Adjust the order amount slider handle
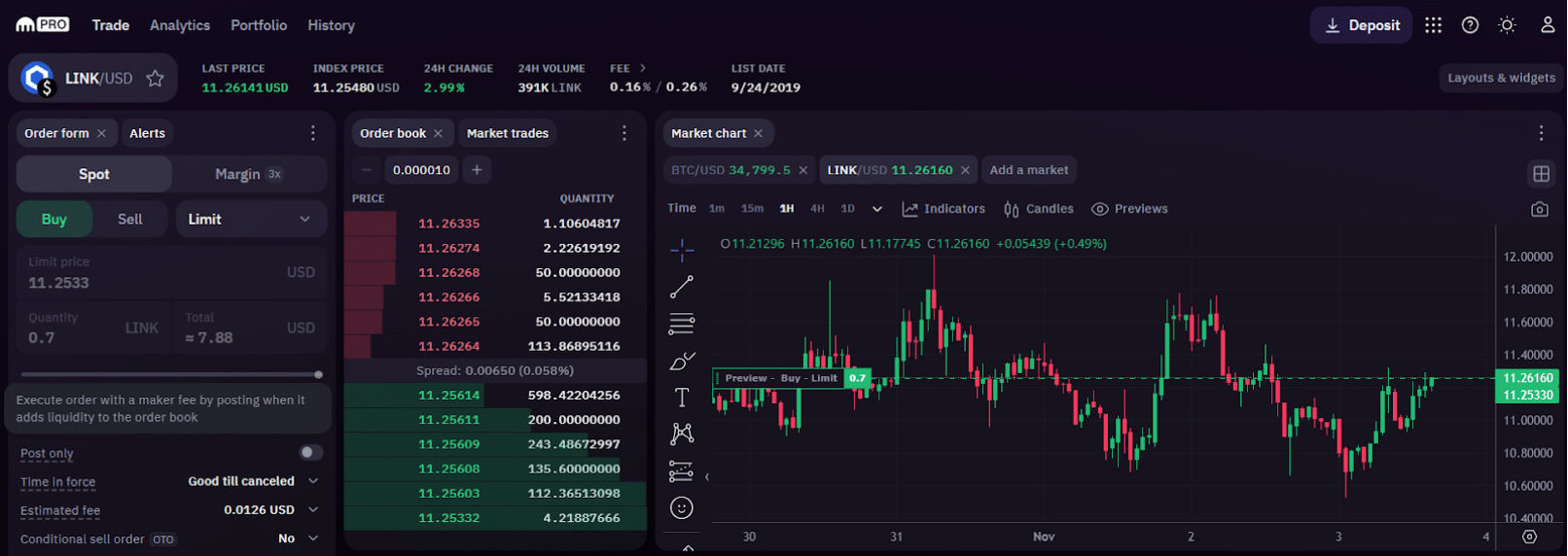This screenshot has width=1568, height=556. coord(318,374)
